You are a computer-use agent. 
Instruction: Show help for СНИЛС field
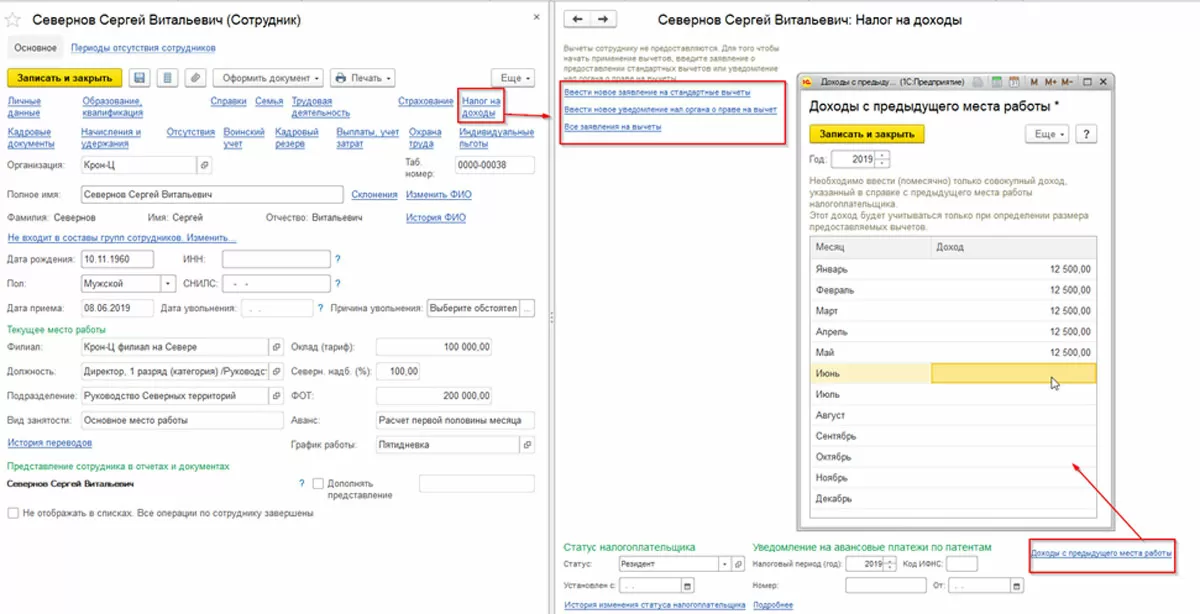338,284
